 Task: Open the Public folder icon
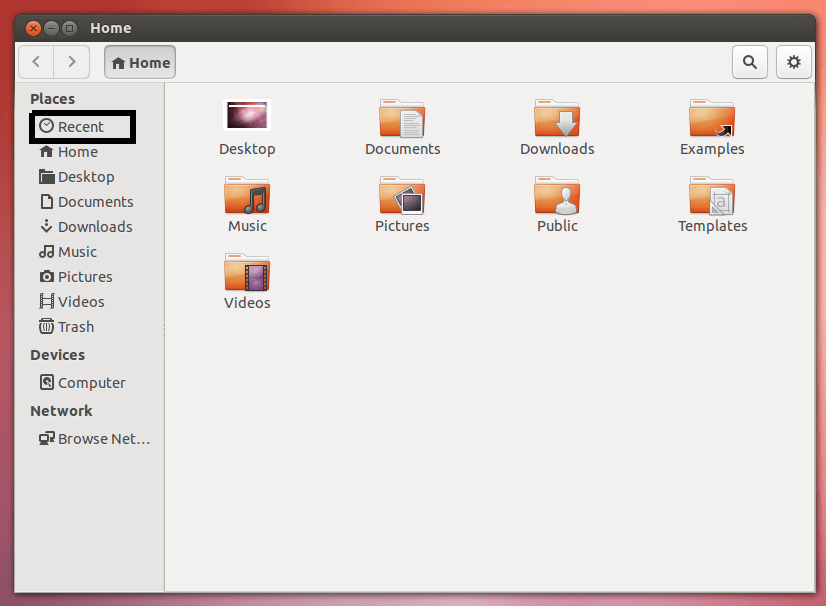(x=557, y=196)
